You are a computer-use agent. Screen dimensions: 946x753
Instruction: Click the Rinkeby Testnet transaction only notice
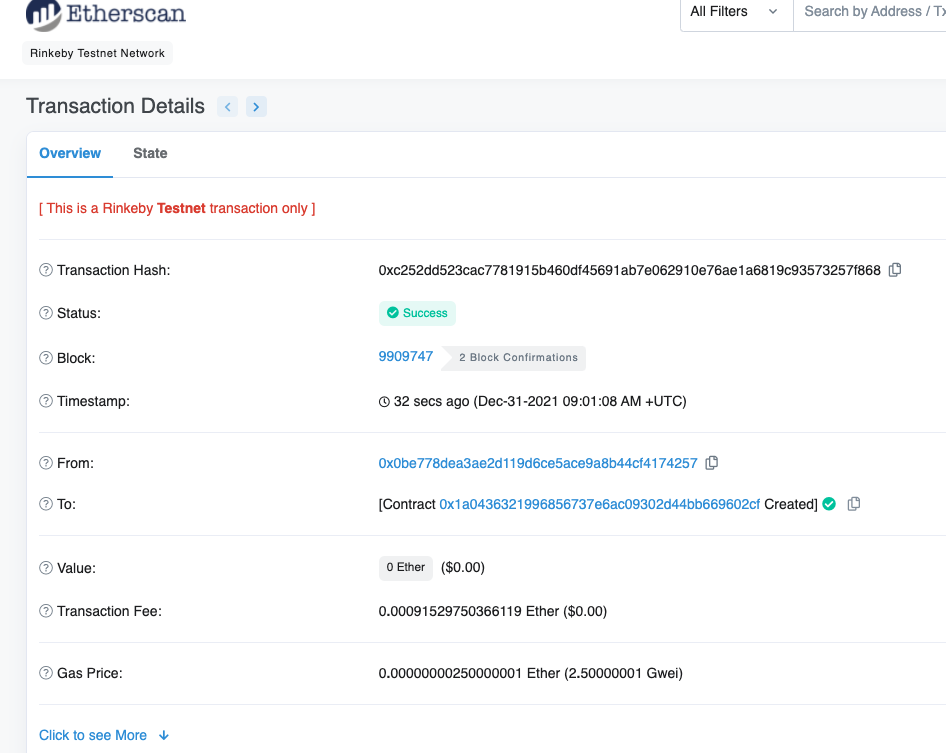(177, 208)
